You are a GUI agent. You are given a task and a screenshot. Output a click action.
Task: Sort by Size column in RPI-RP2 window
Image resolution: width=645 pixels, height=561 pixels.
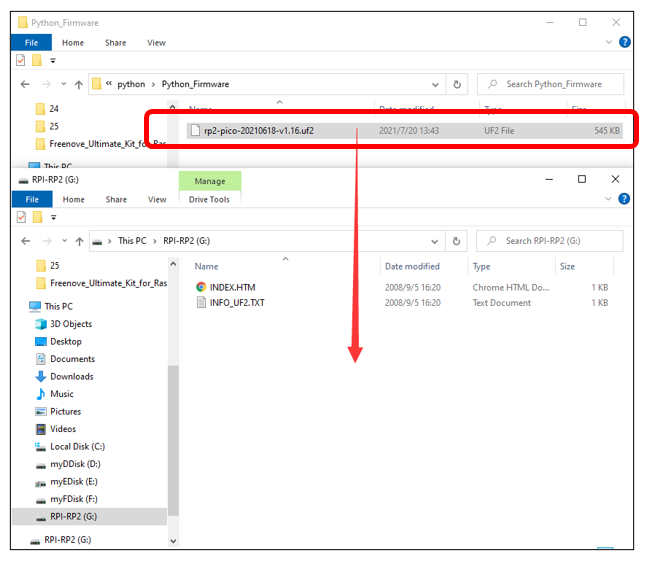(567, 267)
